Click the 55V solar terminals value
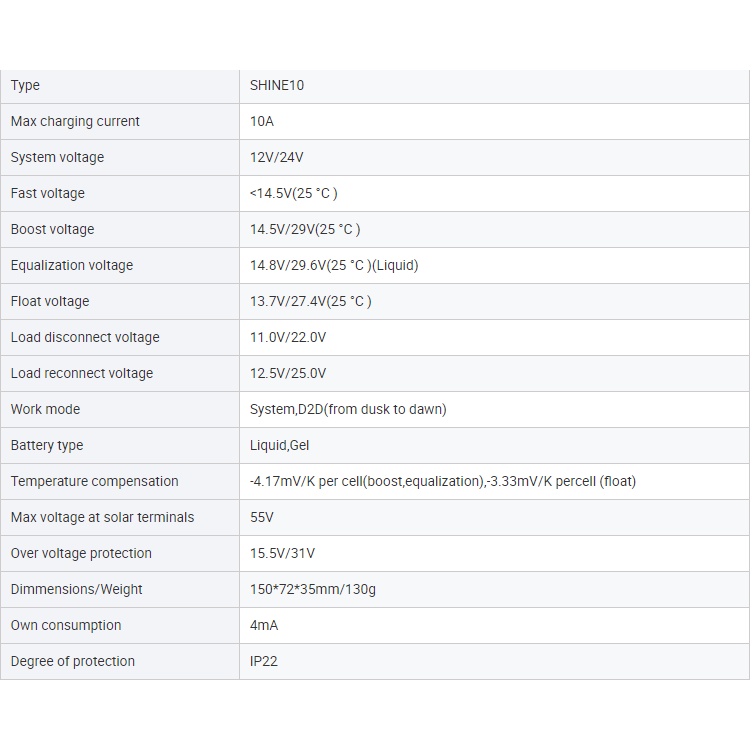Viewport: 752px width, 752px height. coord(262,517)
